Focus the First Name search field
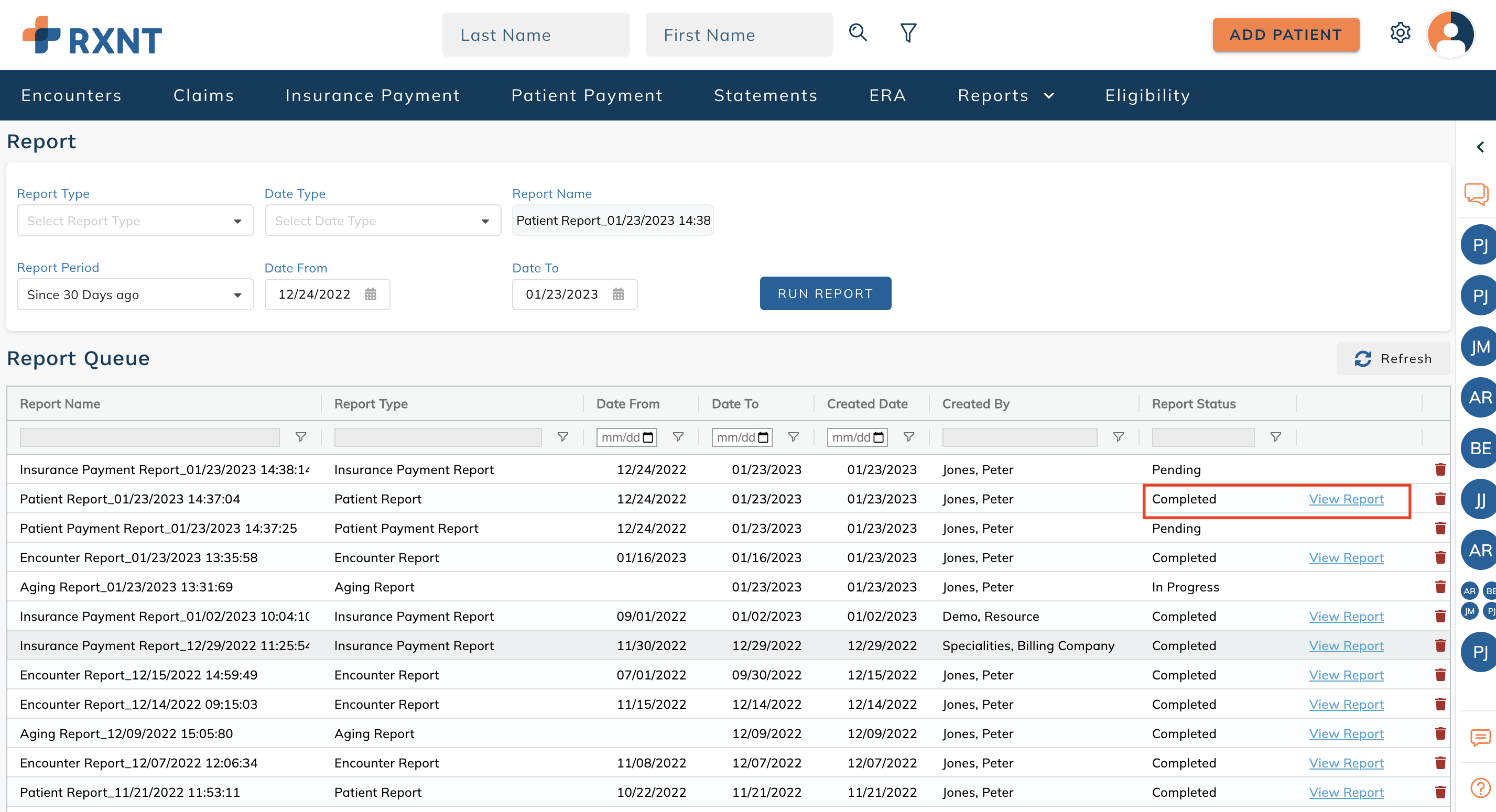Image resolution: width=1496 pixels, height=812 pixels. point(739,34)
